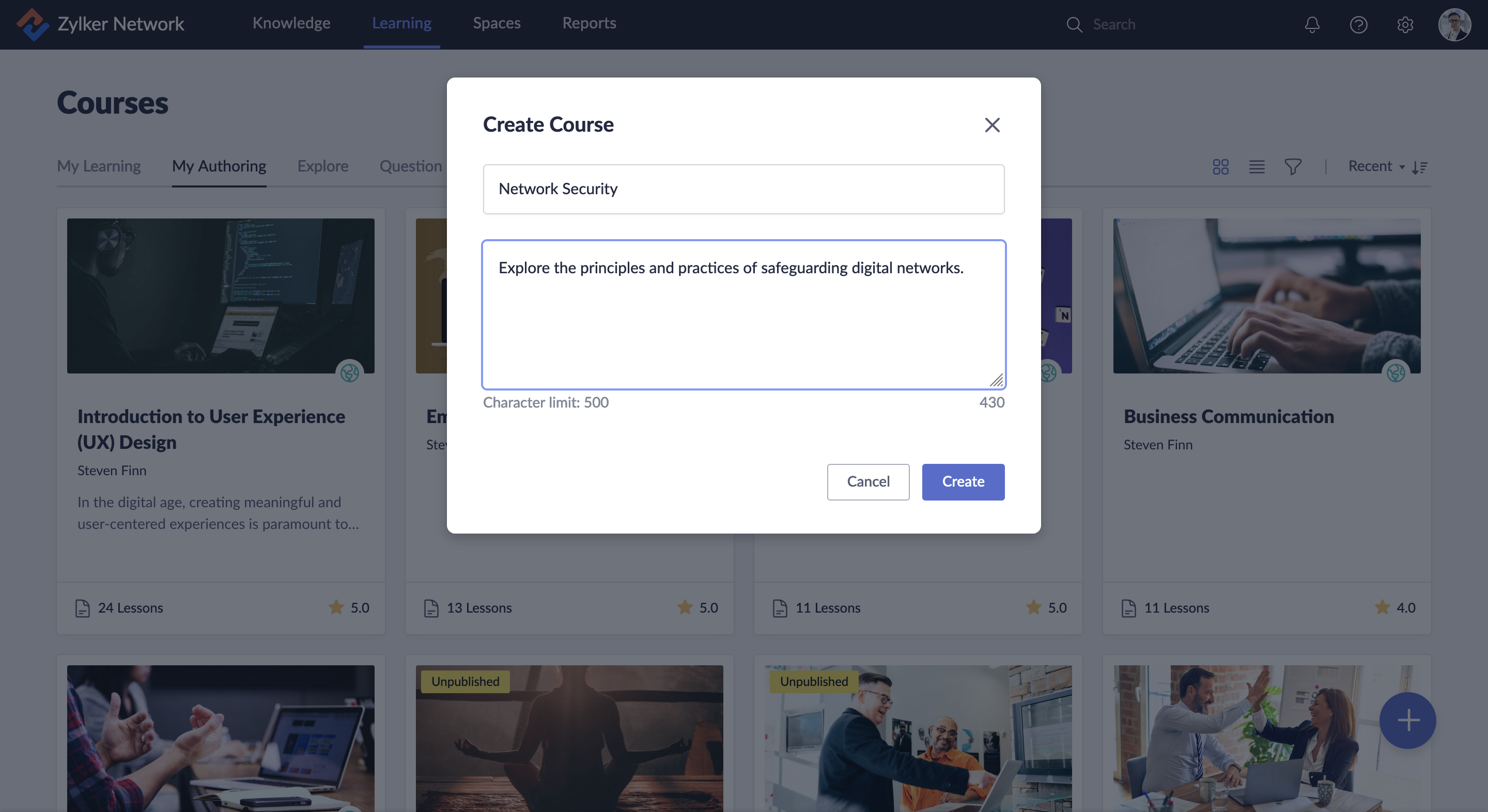Open the settings gear icon
Viewport: 1488px width, 812px height.
point(1405,24)
